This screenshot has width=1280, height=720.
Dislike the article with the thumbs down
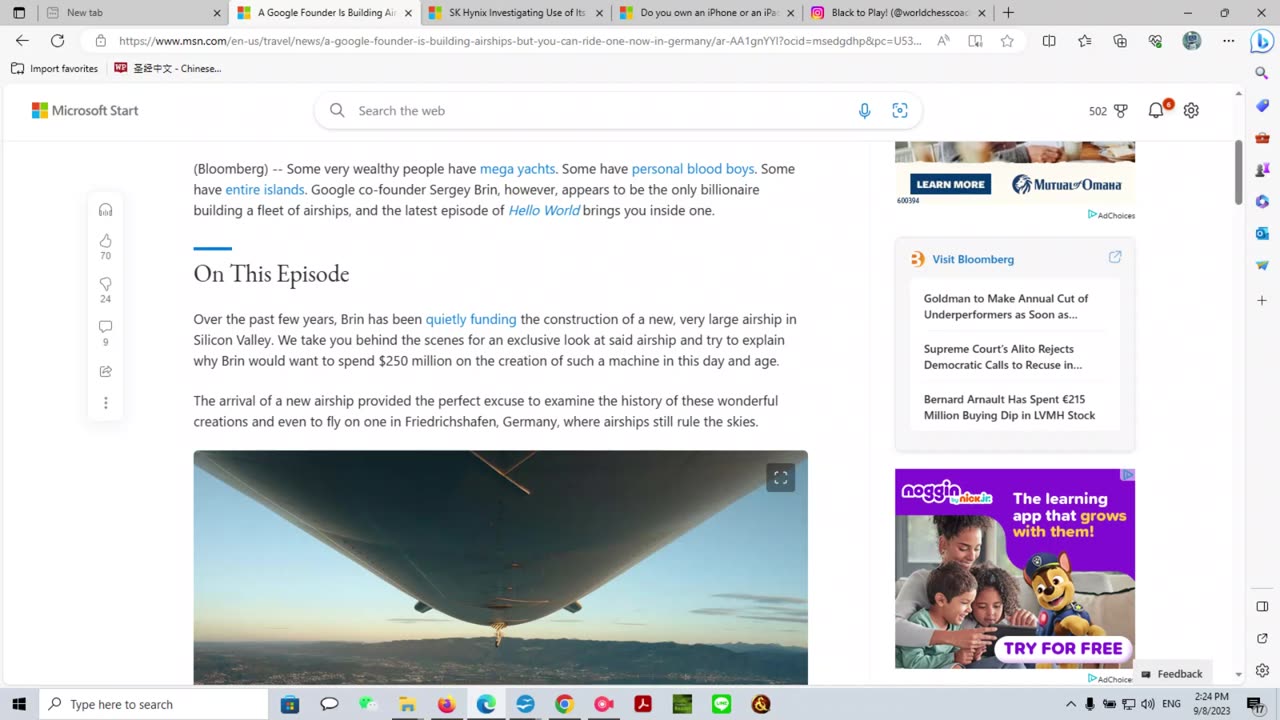(x=105, y=284)
